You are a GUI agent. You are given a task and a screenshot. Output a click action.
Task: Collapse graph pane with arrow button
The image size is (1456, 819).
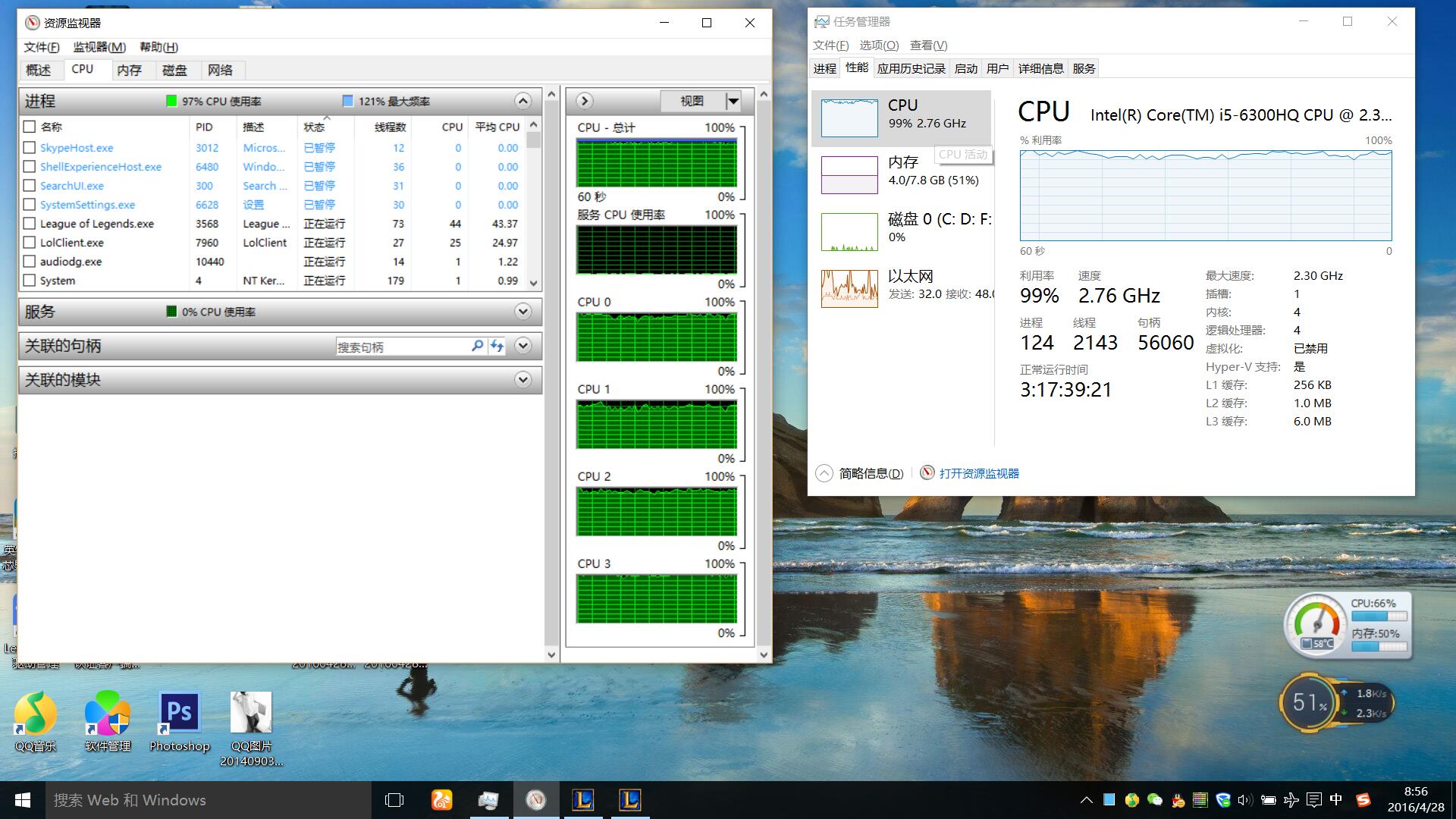click(584, 101)
